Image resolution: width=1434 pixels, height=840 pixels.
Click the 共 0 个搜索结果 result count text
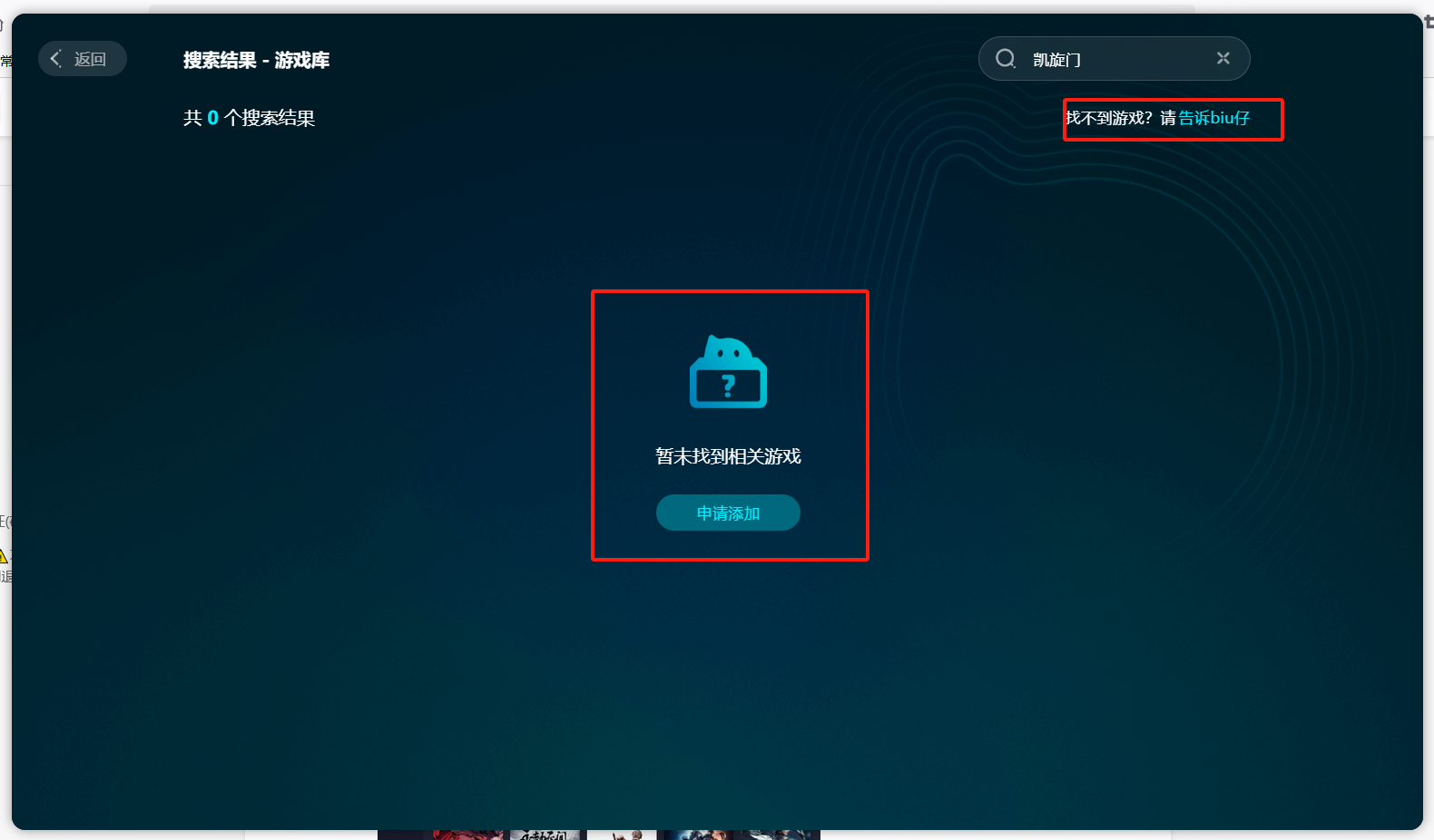coord(249,118)
